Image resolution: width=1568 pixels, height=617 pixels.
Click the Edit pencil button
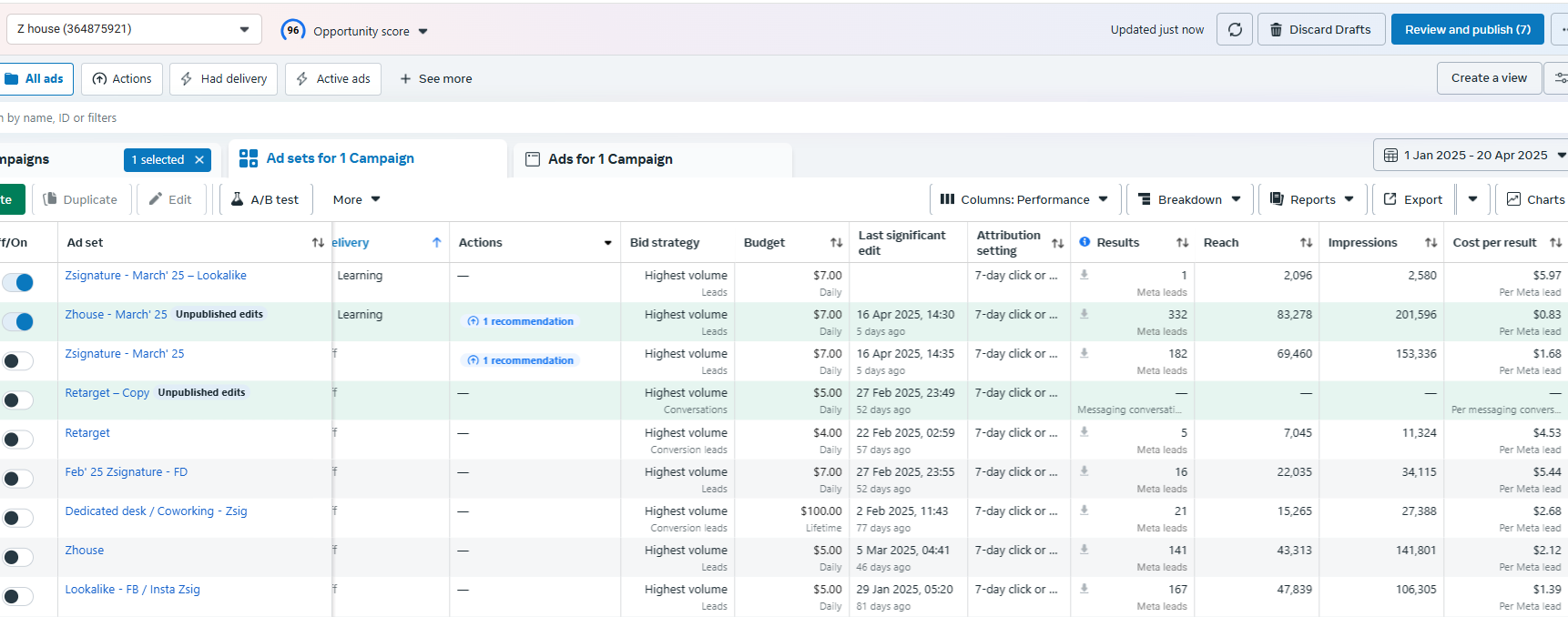pyautogui.click(x=170, y=199)
